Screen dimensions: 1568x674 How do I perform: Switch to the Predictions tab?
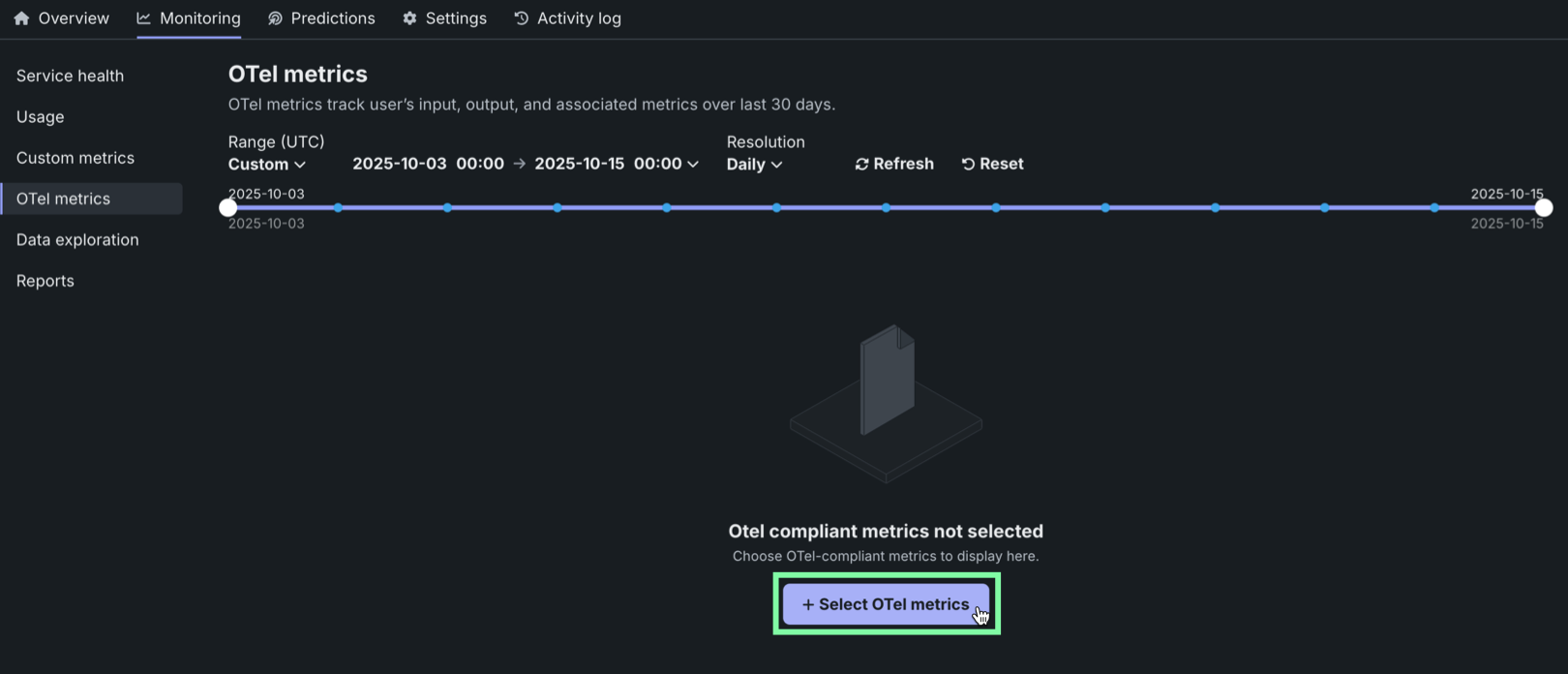pos(332,18)
